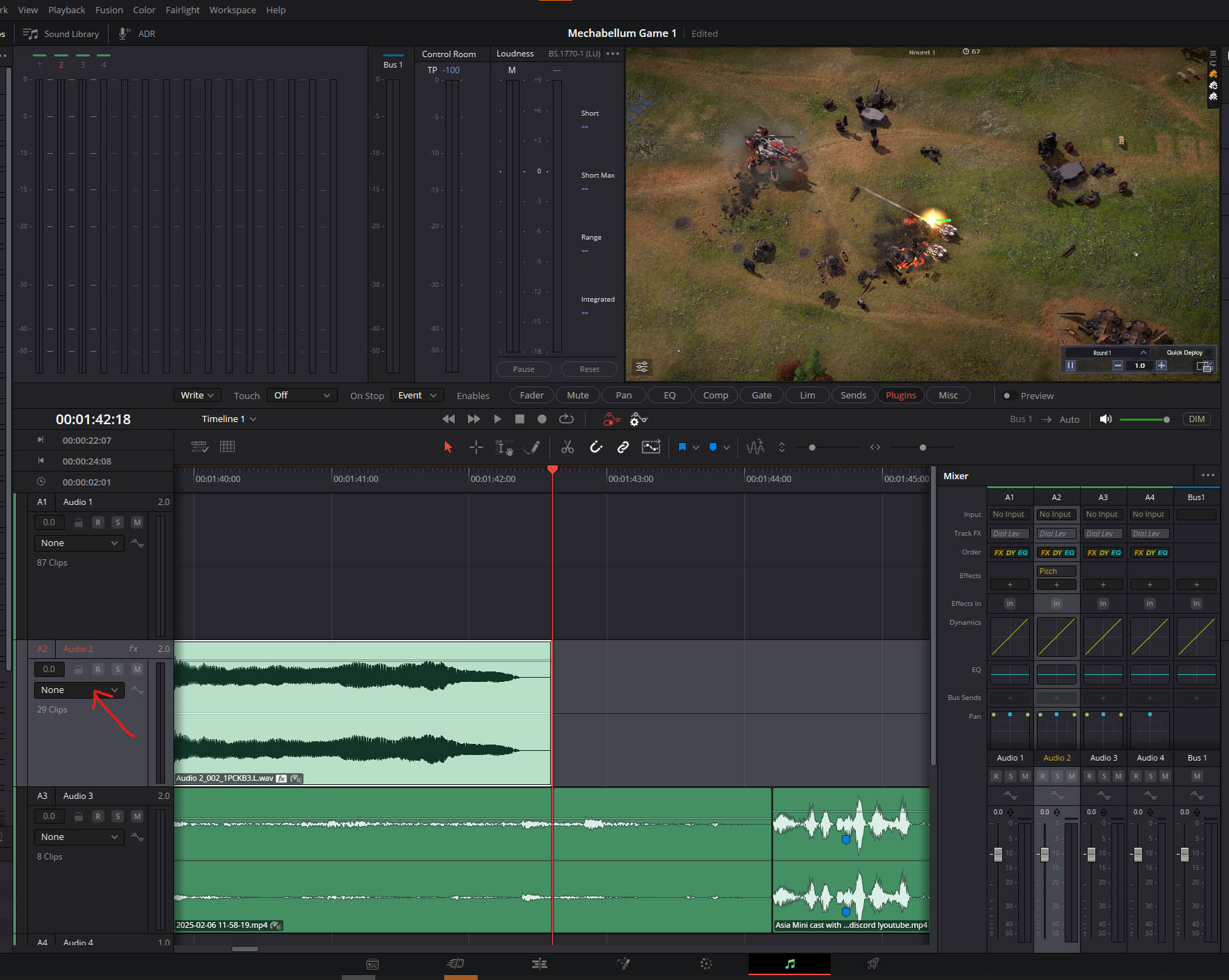Open the Playback menu
Viewport: 1229px width, 980px height.
click(67, 10)
